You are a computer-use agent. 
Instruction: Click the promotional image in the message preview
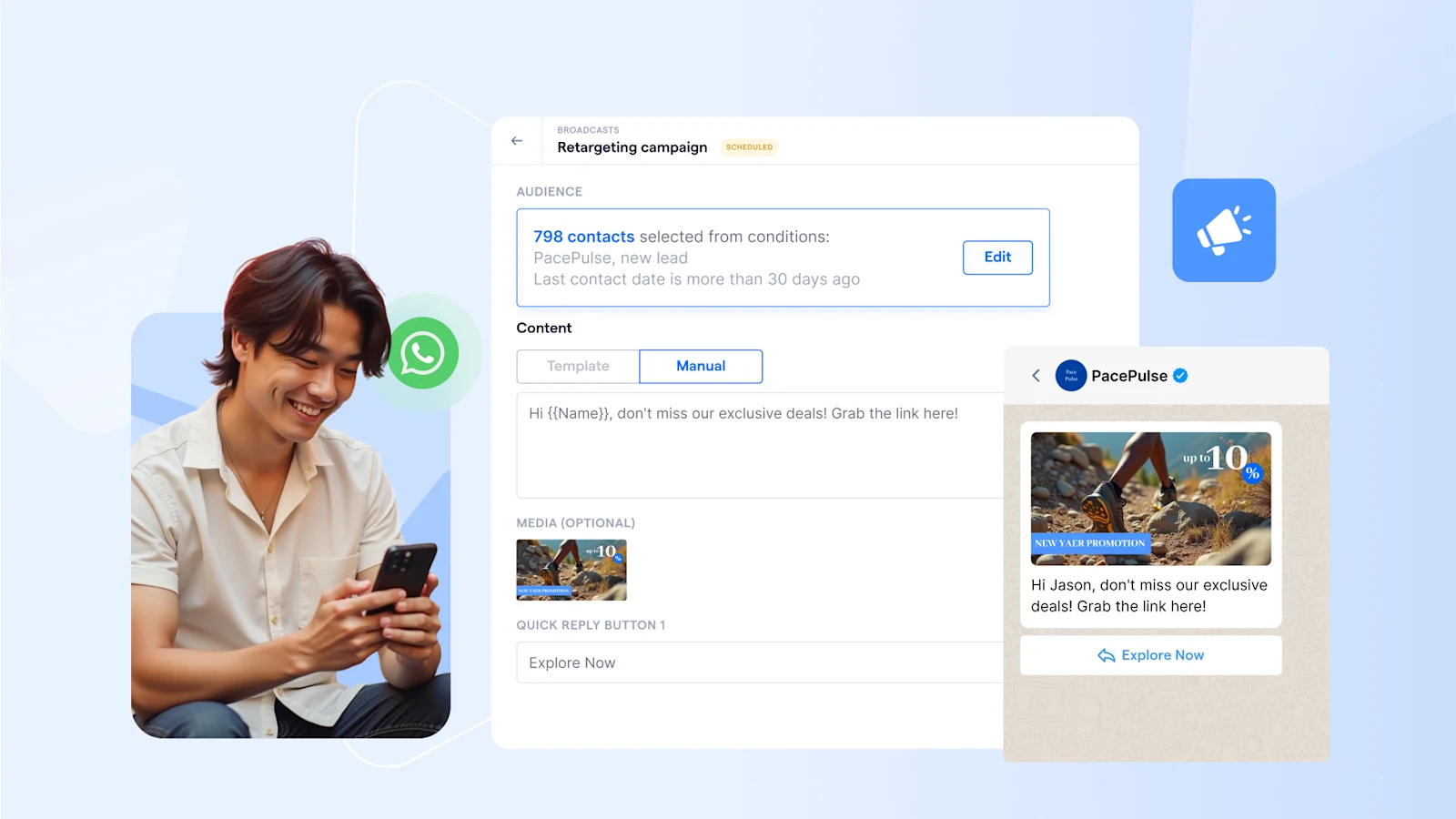1150,499
